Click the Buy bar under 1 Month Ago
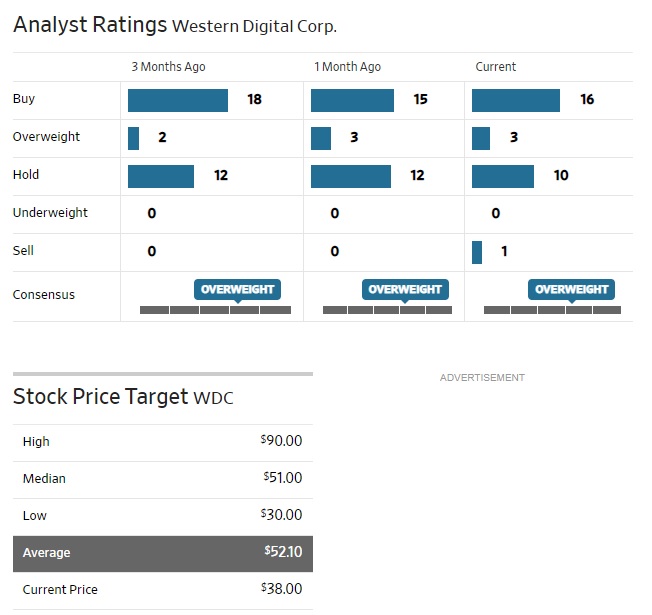Screen dimensions: 652x615 [x=352, y=100]
